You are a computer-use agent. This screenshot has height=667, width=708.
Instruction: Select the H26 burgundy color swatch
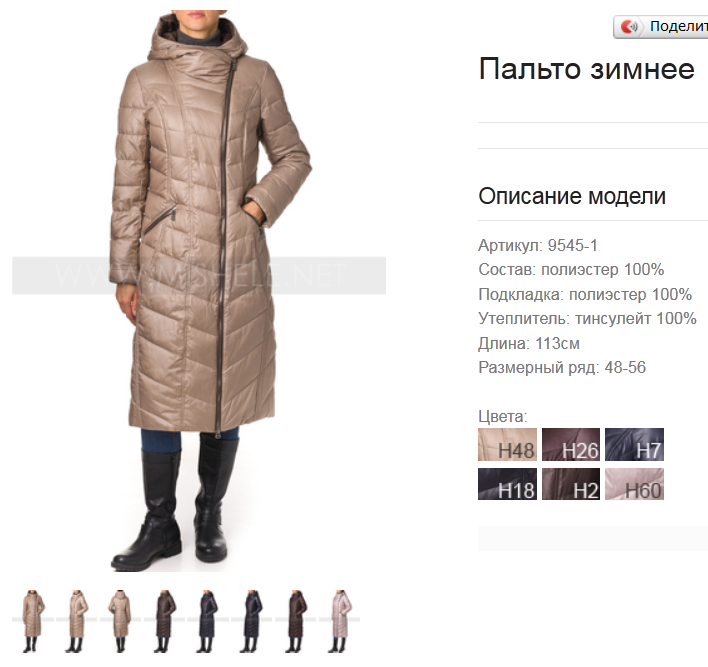pos(571,444)
